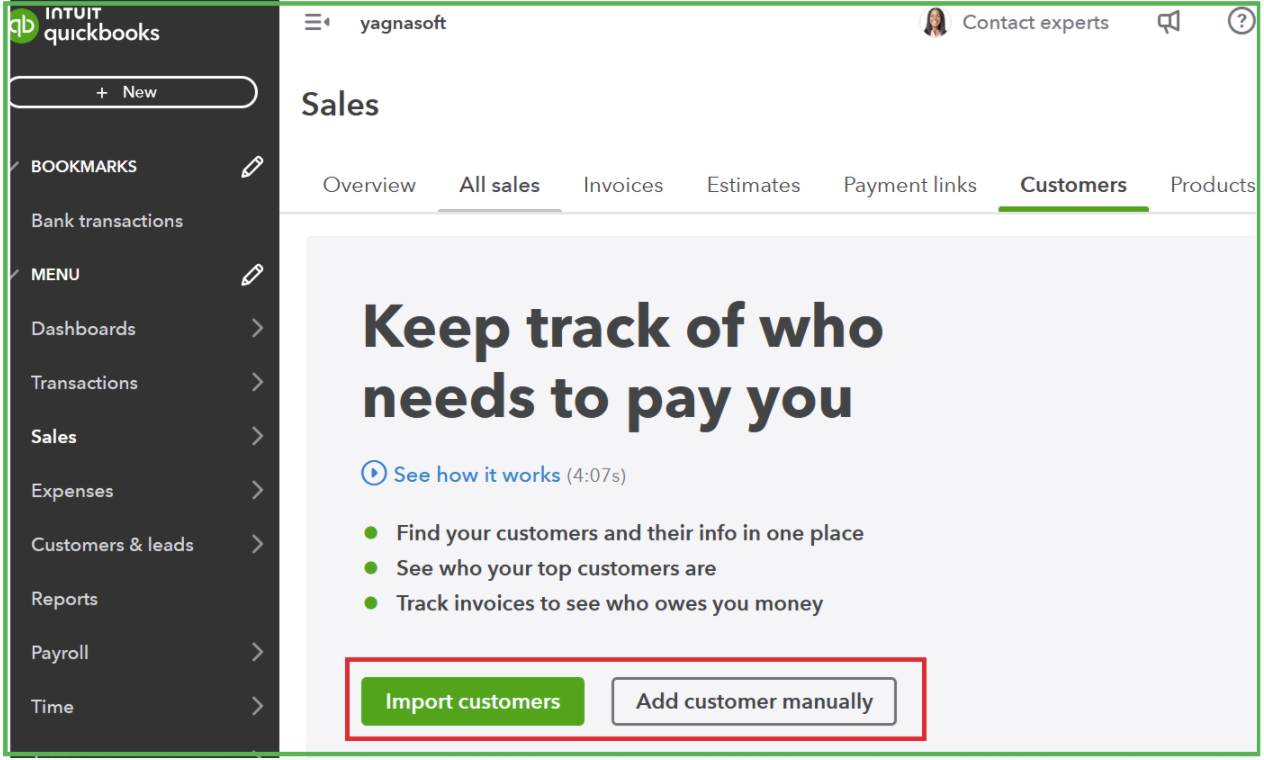This screenshot has height=760, width=1264.
Task: Click the Contact experts avatar photo
Action: [x=934, y=22]
